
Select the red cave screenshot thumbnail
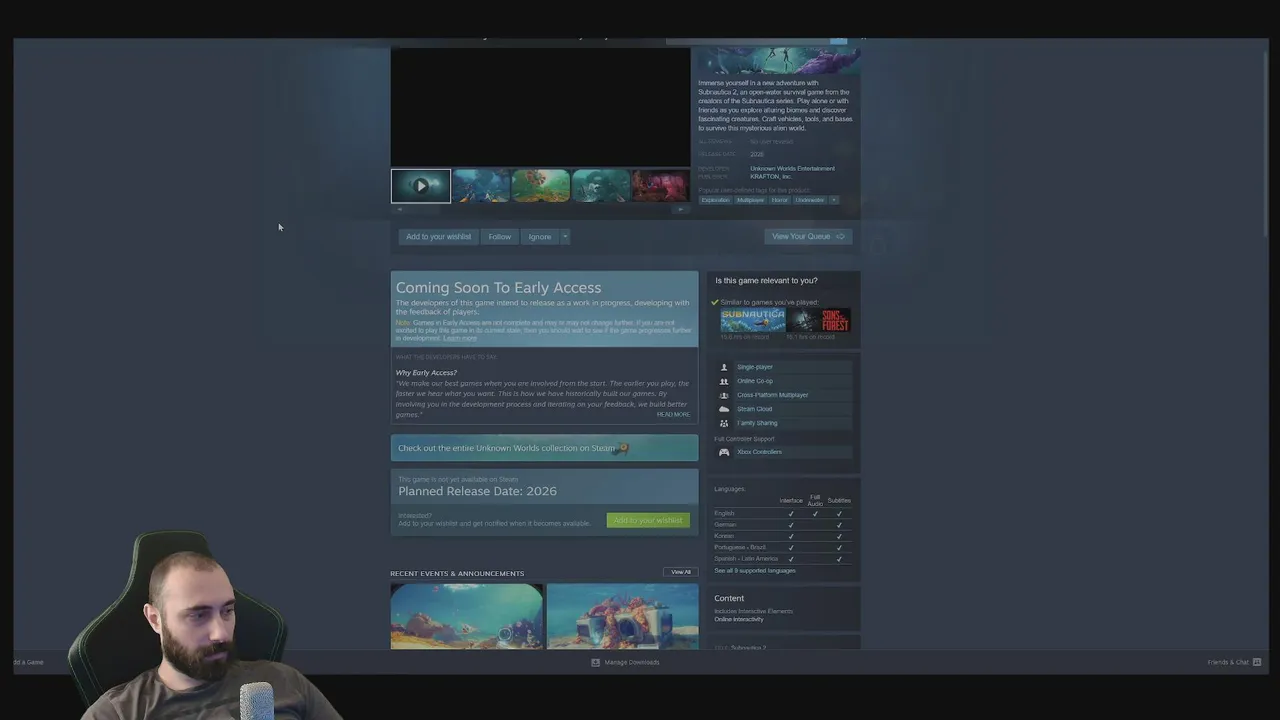tap(660, 186)
